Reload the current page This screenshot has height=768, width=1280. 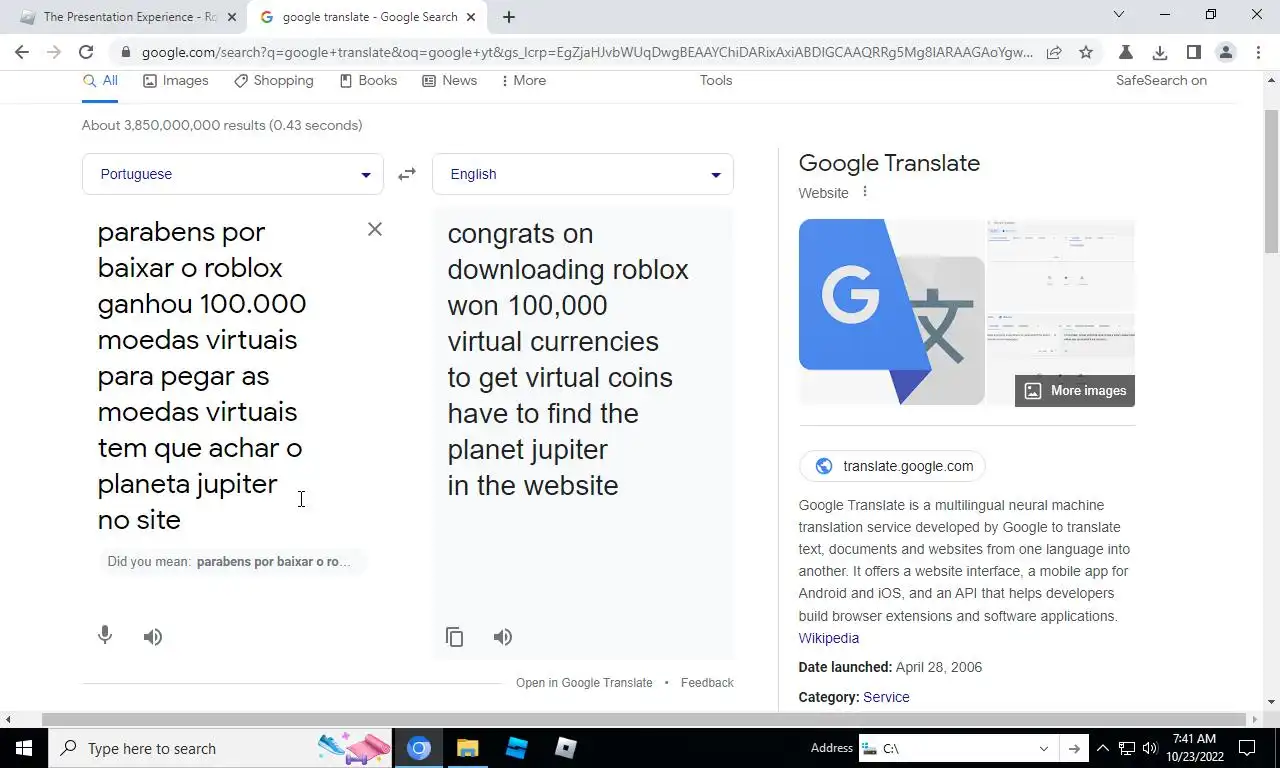(86, 52)
